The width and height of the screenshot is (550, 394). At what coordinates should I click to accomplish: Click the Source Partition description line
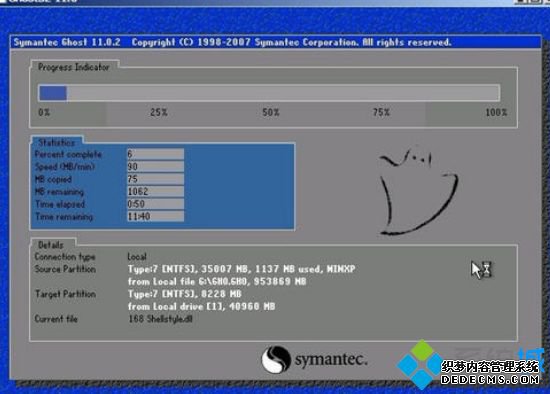(241, 269)
